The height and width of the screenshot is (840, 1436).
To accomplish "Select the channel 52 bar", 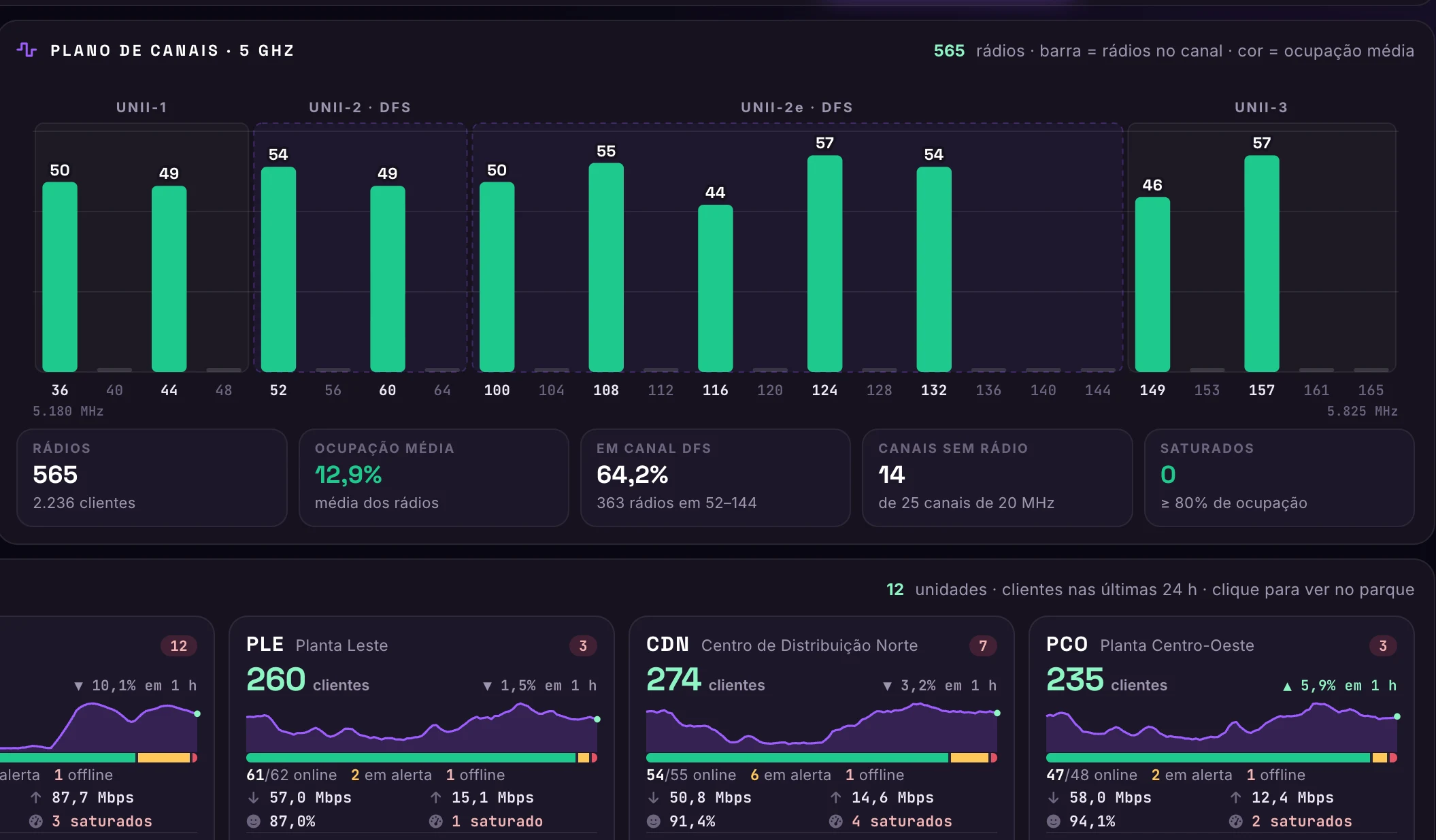I will 278,269.
